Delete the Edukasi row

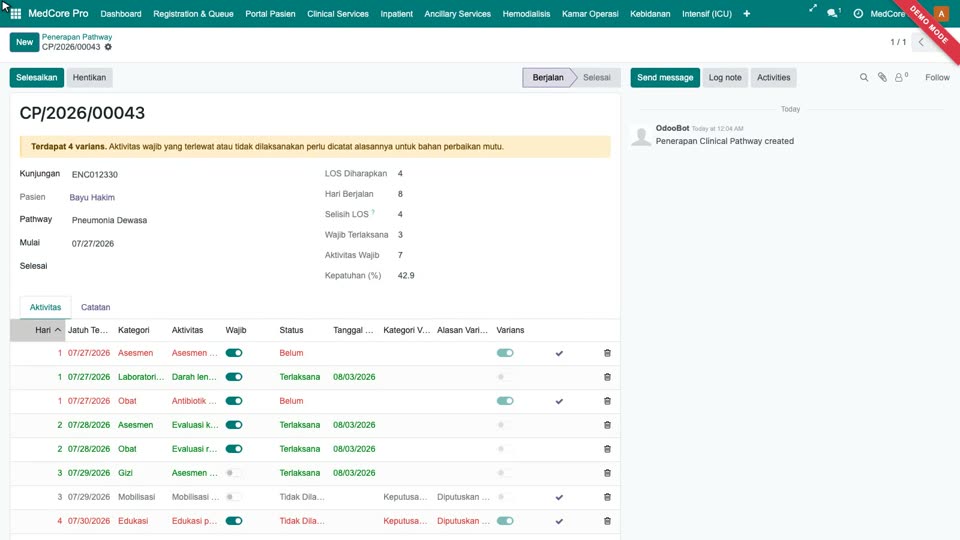tap(607, 521)
